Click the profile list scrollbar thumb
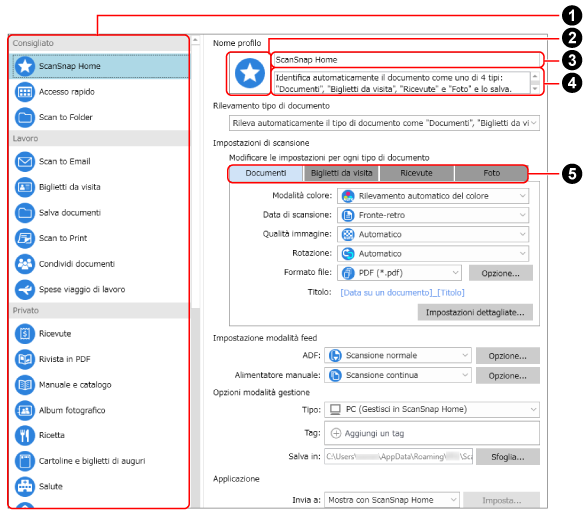Viewport: 584px width, 517px height. coord(195,177)
